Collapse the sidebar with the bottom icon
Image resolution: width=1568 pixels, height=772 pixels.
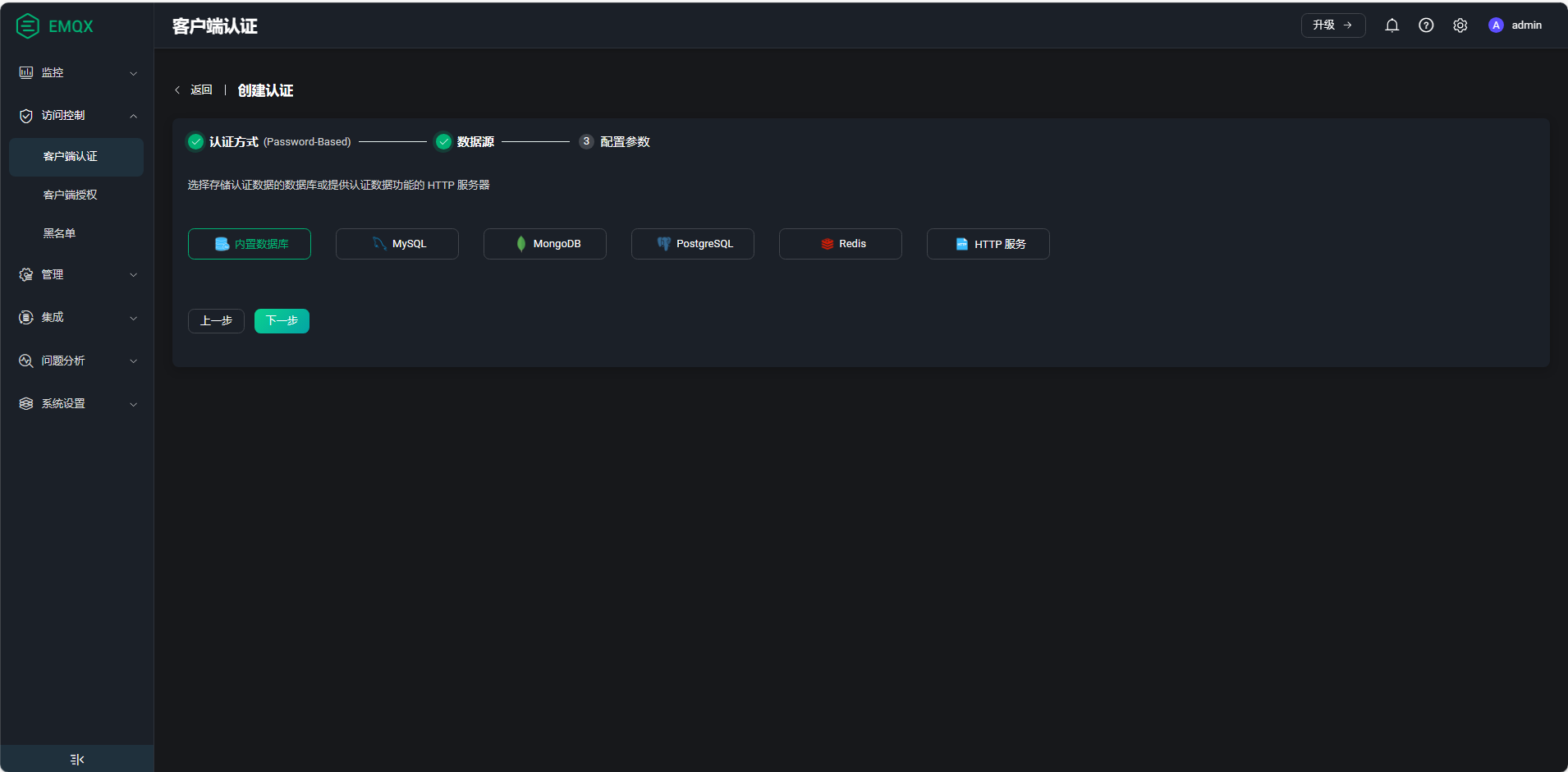coord(77,759)
